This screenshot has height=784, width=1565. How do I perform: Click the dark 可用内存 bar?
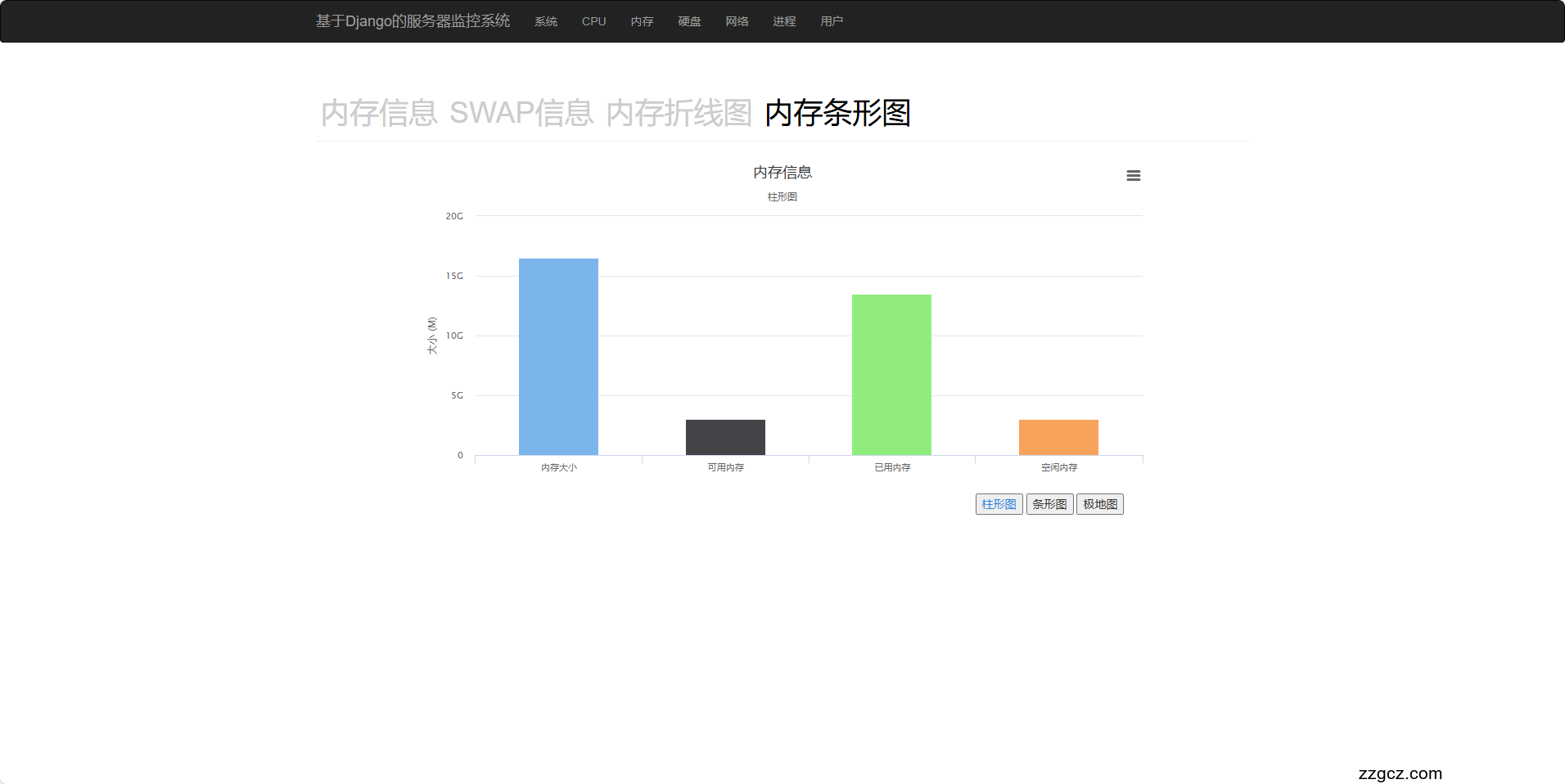pos(724,436)
